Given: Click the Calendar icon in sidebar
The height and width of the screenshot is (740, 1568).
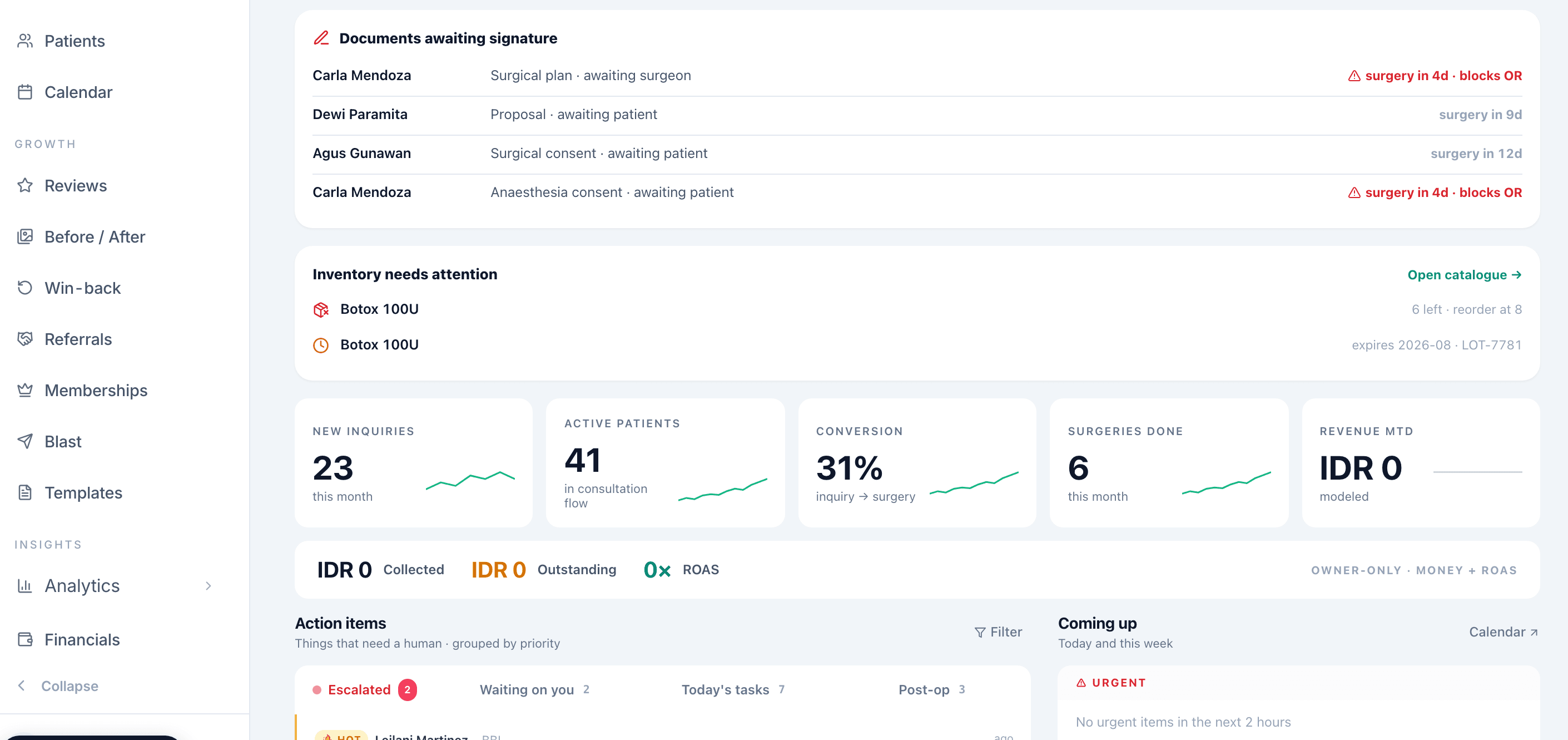Looking at the screenshot, I should (x=25, y=92).
